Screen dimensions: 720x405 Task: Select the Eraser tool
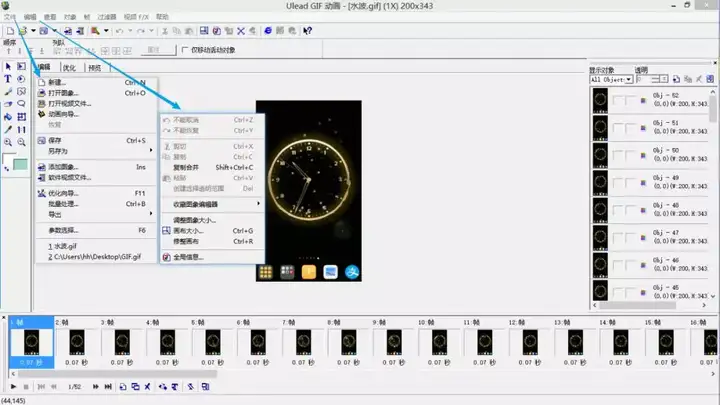(8, 104)
